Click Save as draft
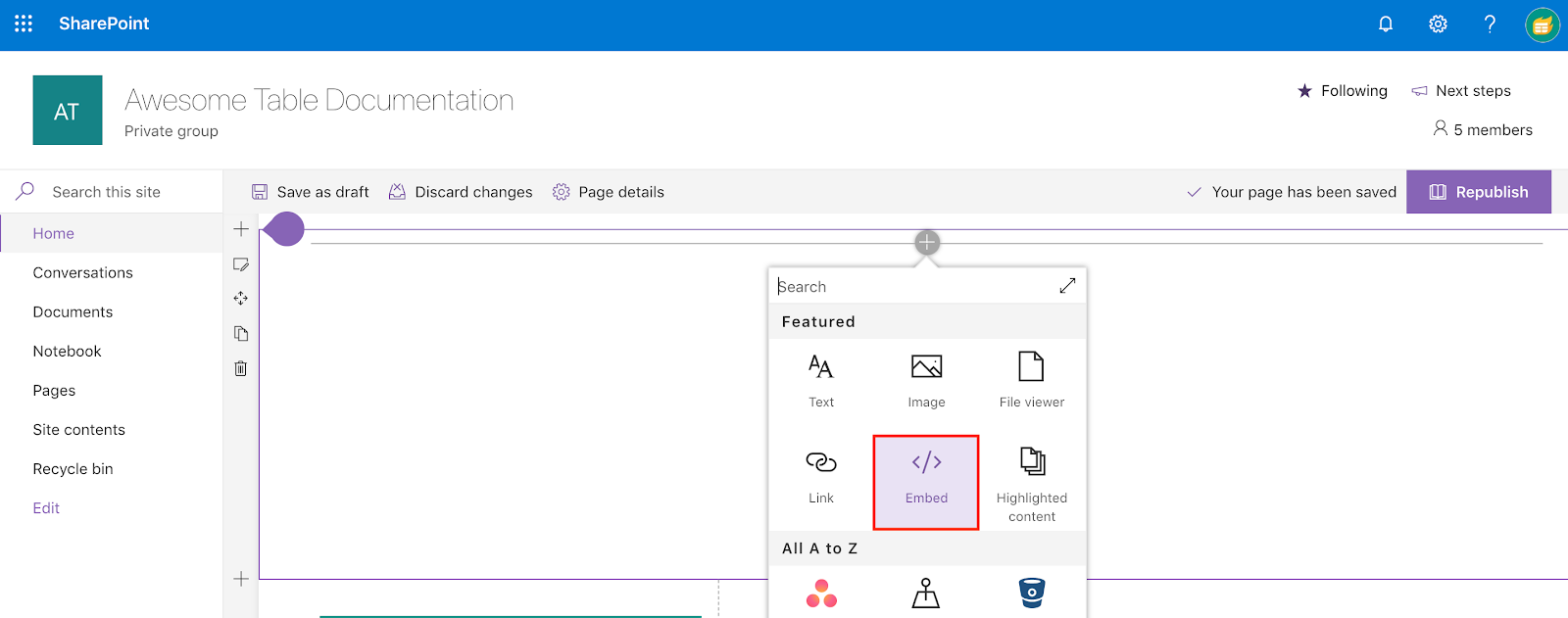 tap(311, 192)
